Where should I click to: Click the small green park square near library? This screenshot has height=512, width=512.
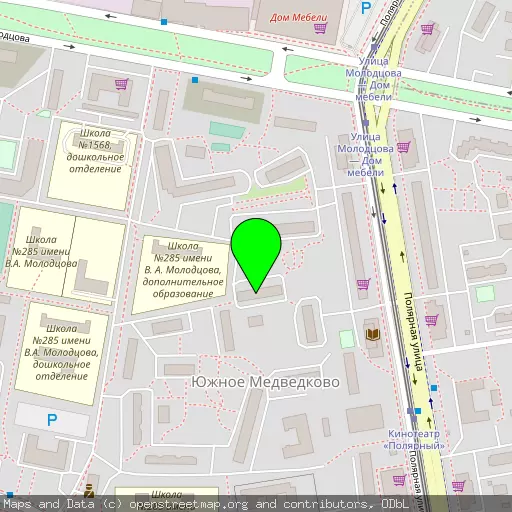click(x=347, y=339)
